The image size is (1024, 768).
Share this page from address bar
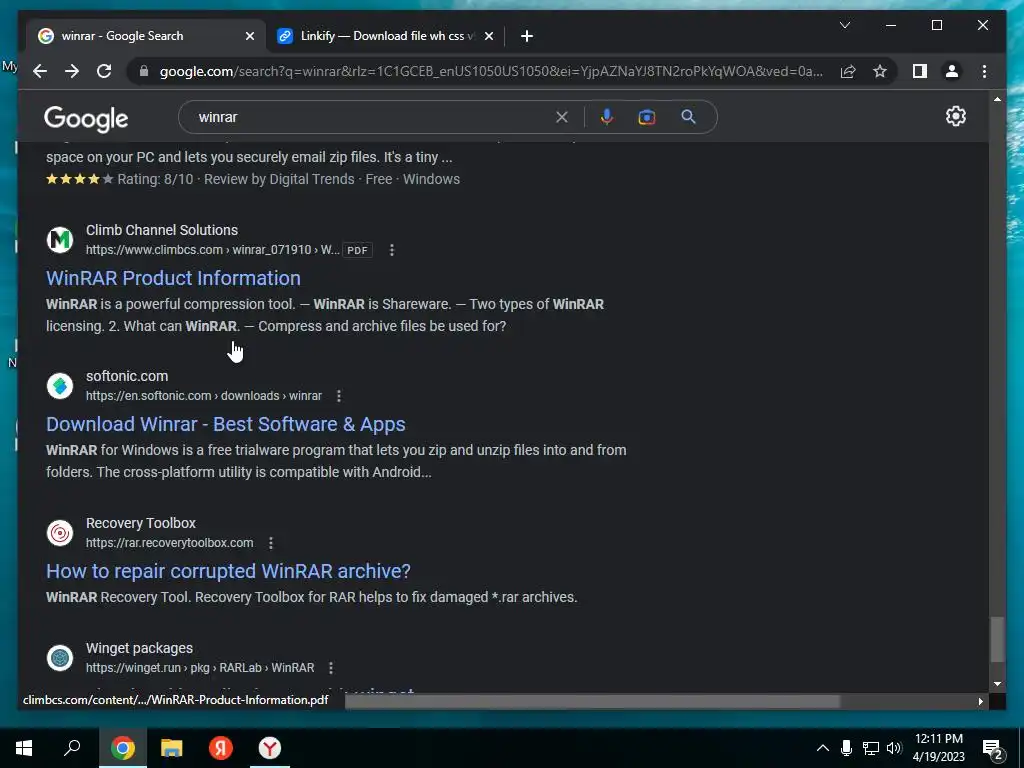coord(848,71)
